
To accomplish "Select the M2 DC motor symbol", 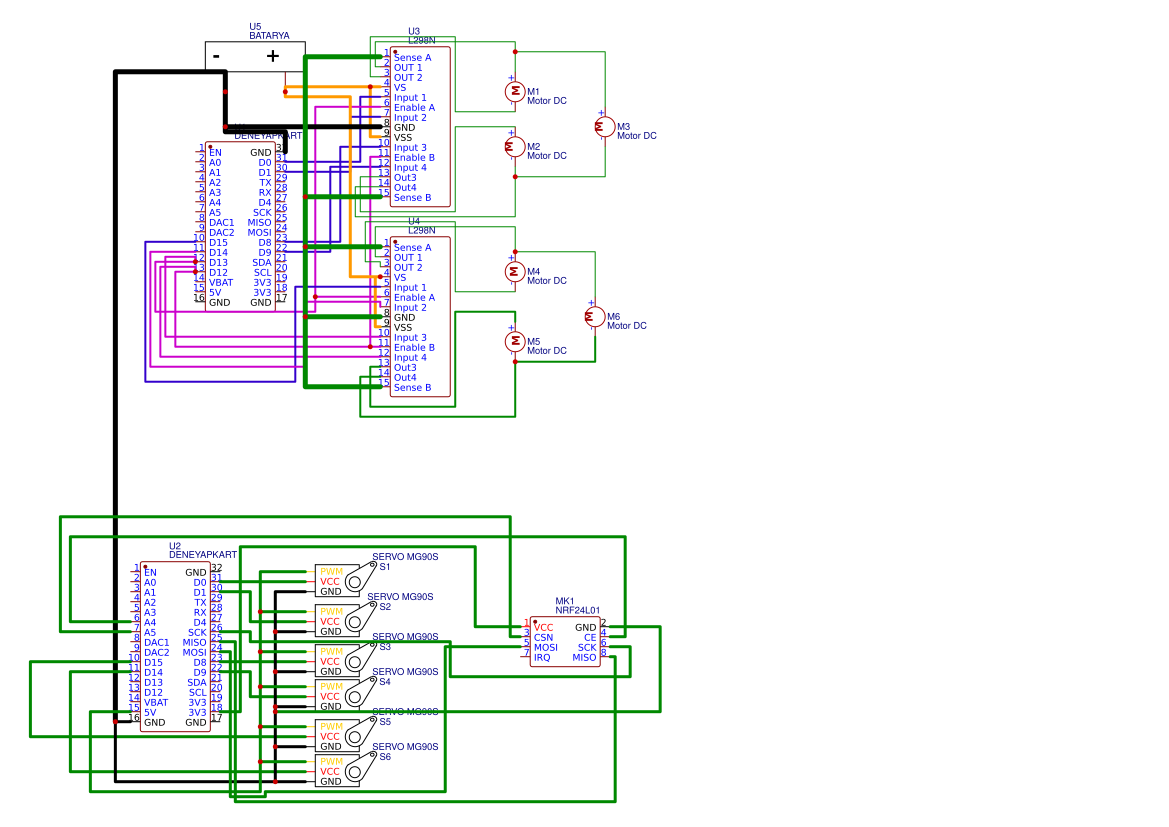I will 514,147.
